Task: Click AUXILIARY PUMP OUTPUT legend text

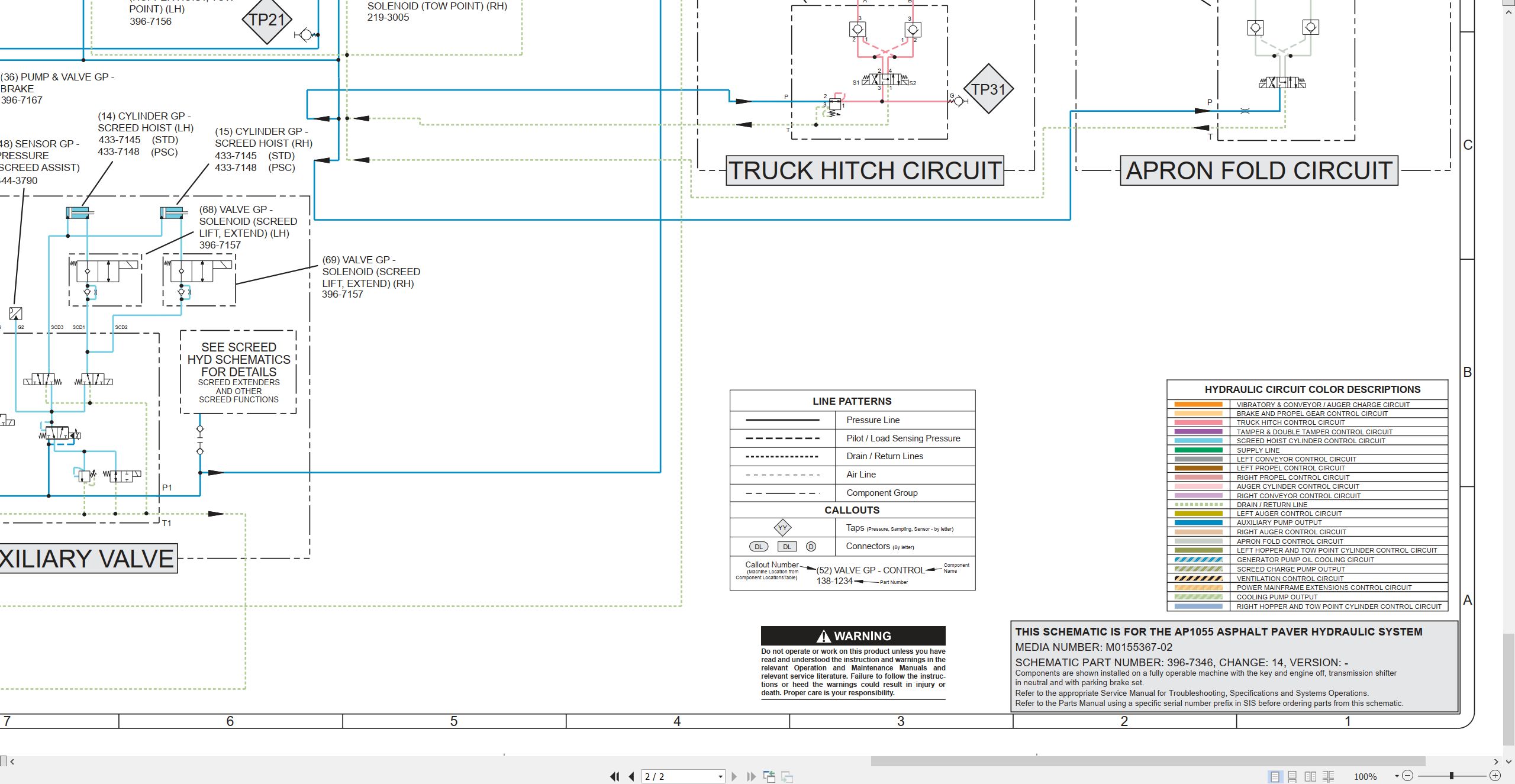Action: coord(1279,522)
